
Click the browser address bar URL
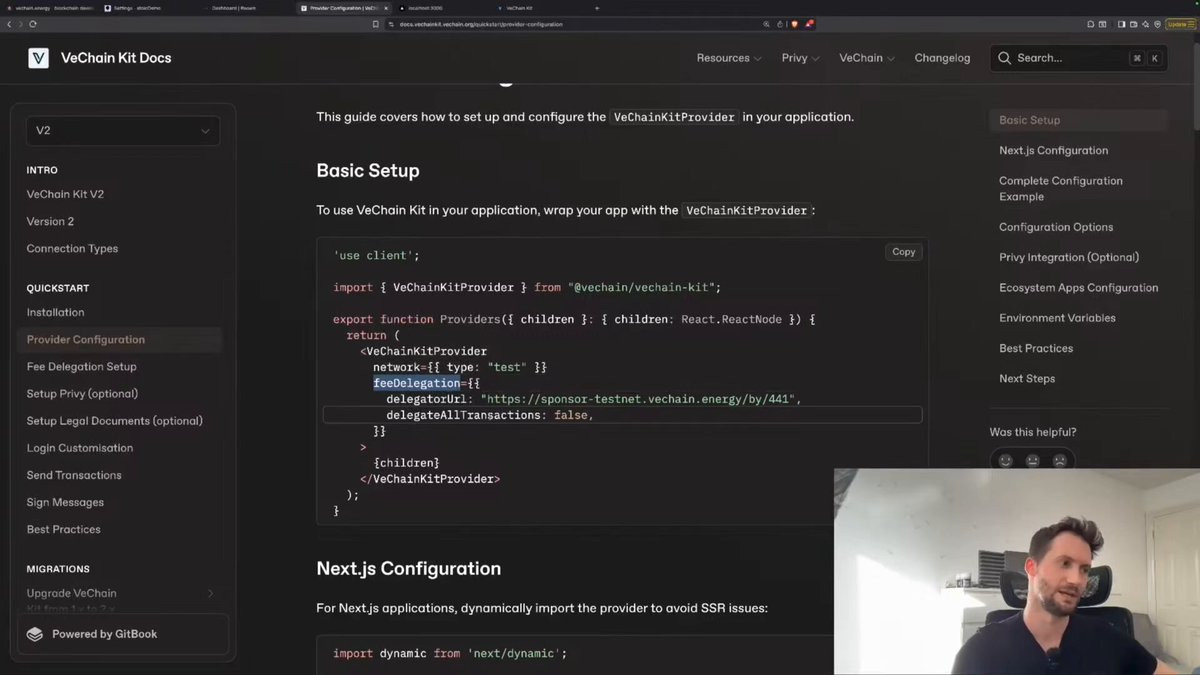coord(481,24)
